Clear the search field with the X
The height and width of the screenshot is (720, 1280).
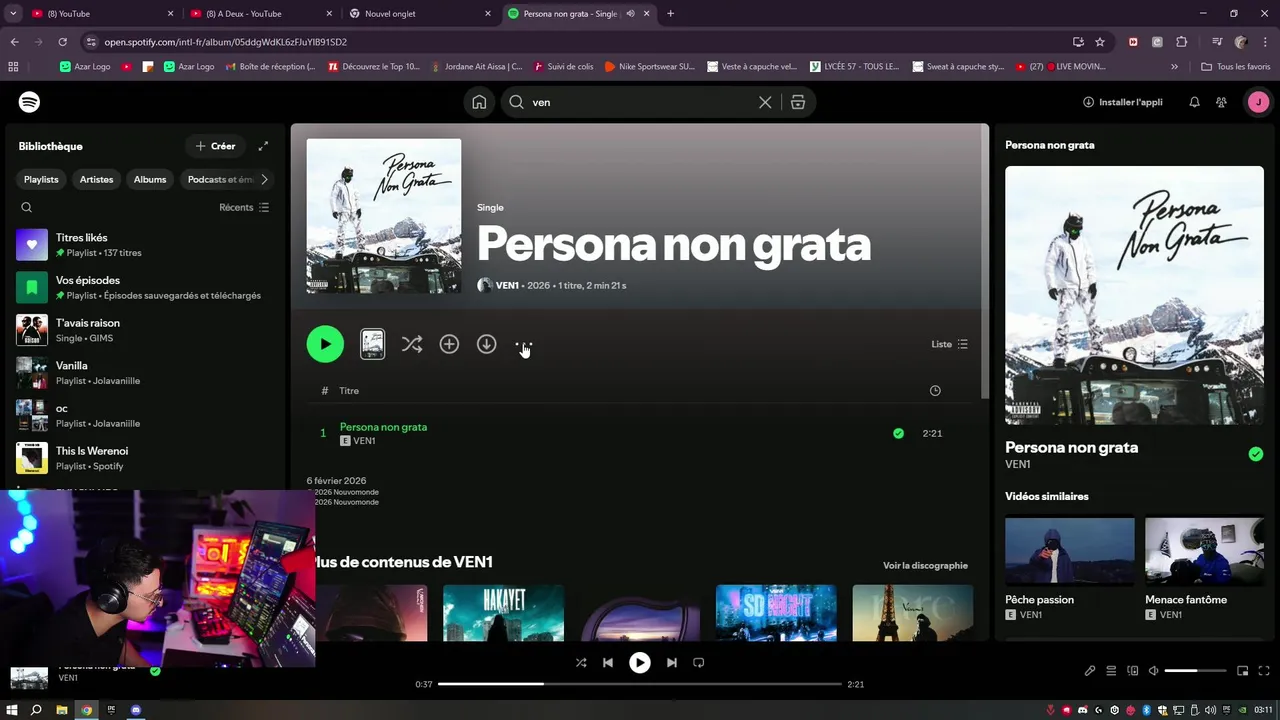(x=765, y=102)
